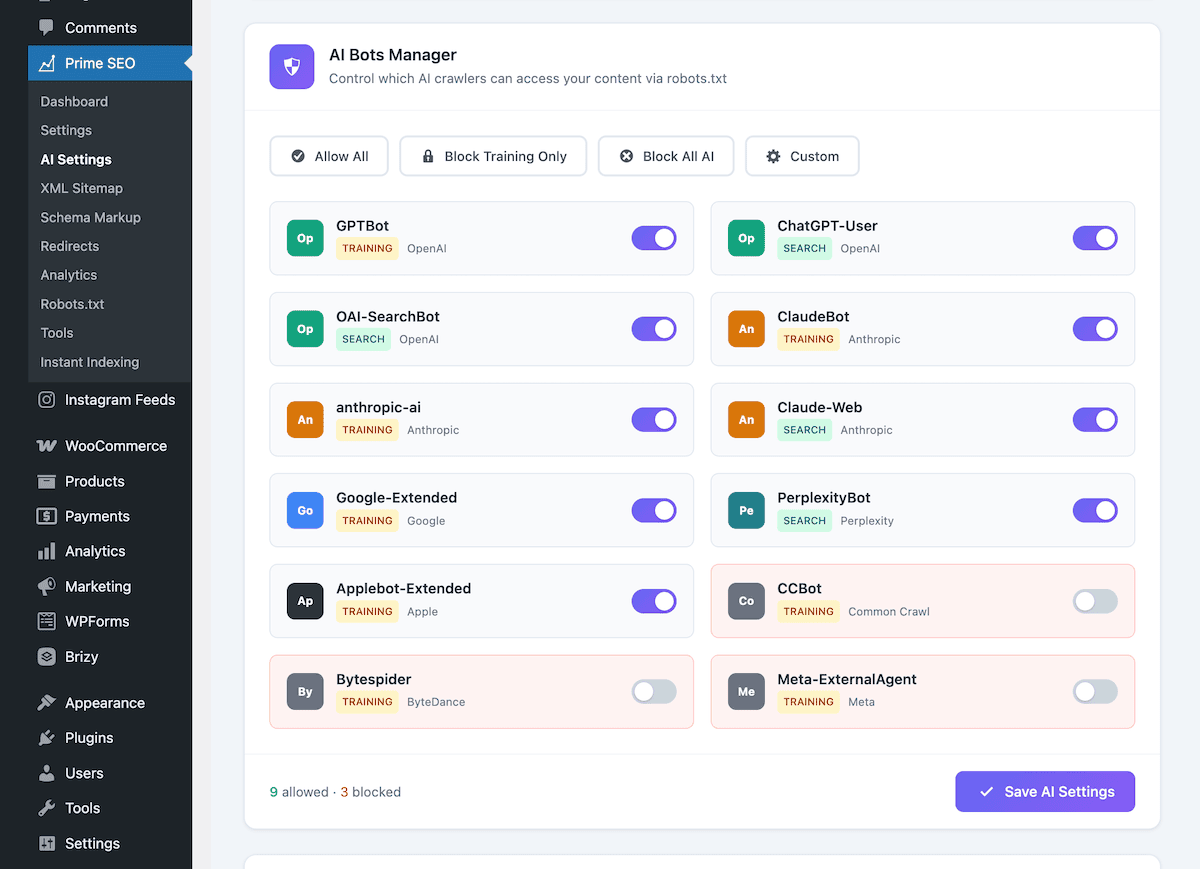Click the Bytespider avatar icon
Viewport: 1200px width, 869px height.
point(305,691)
